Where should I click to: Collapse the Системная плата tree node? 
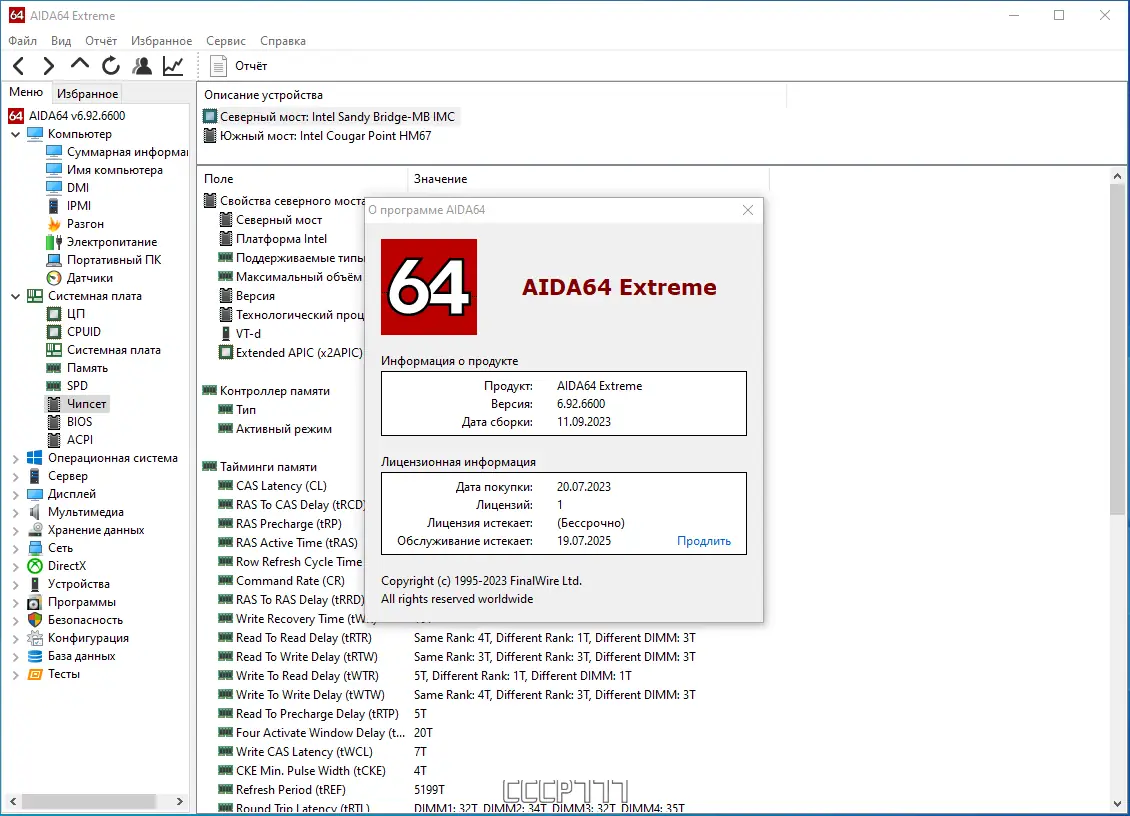15,296
